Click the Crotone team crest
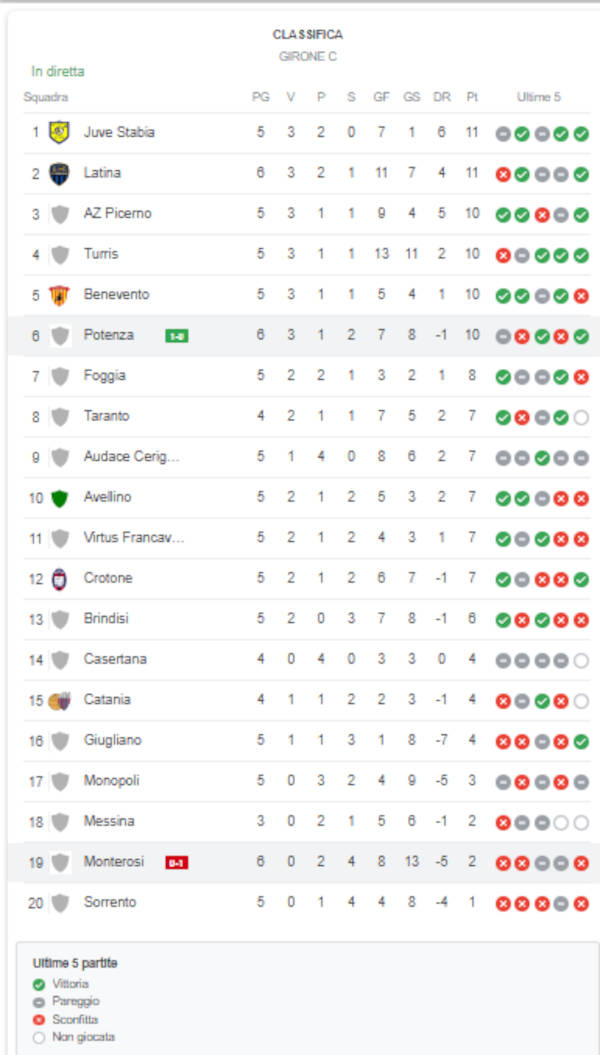 pyautogui.click(x=59, y=578)
